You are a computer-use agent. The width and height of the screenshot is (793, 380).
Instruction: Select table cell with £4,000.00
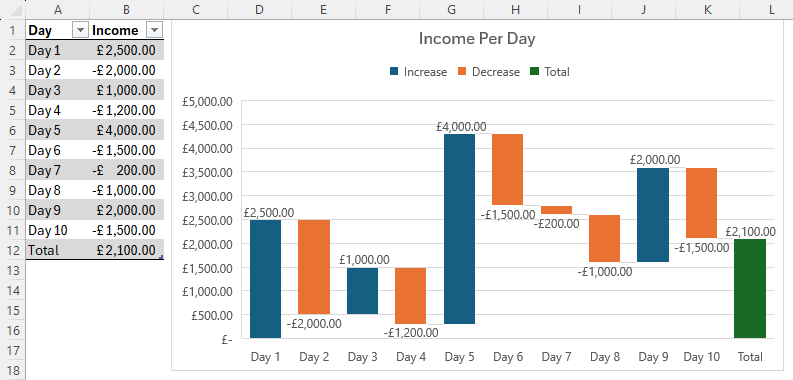(127, 131)
